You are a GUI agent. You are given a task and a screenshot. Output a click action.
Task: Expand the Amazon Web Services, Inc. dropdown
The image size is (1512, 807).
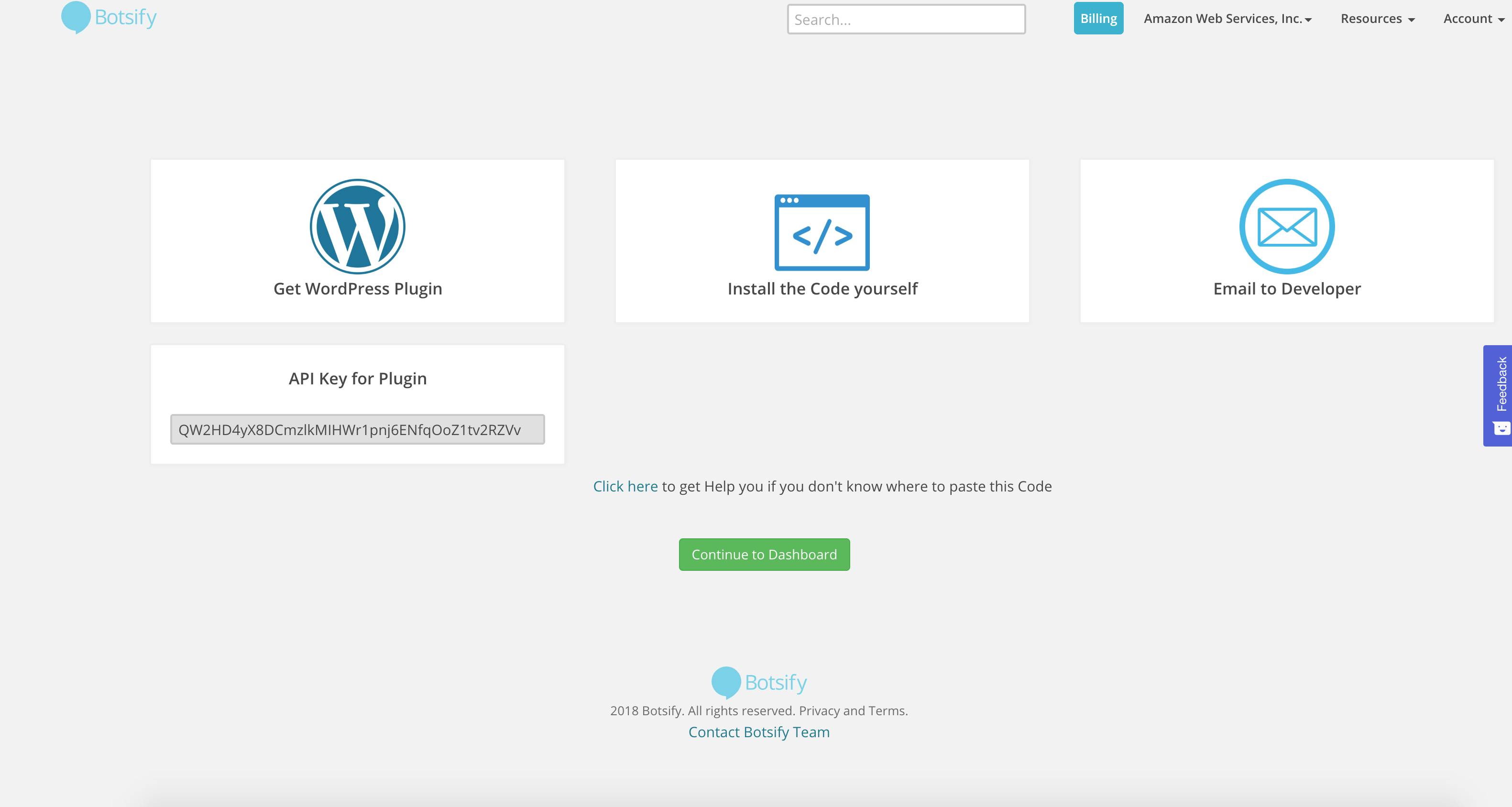pos(1227,19)
